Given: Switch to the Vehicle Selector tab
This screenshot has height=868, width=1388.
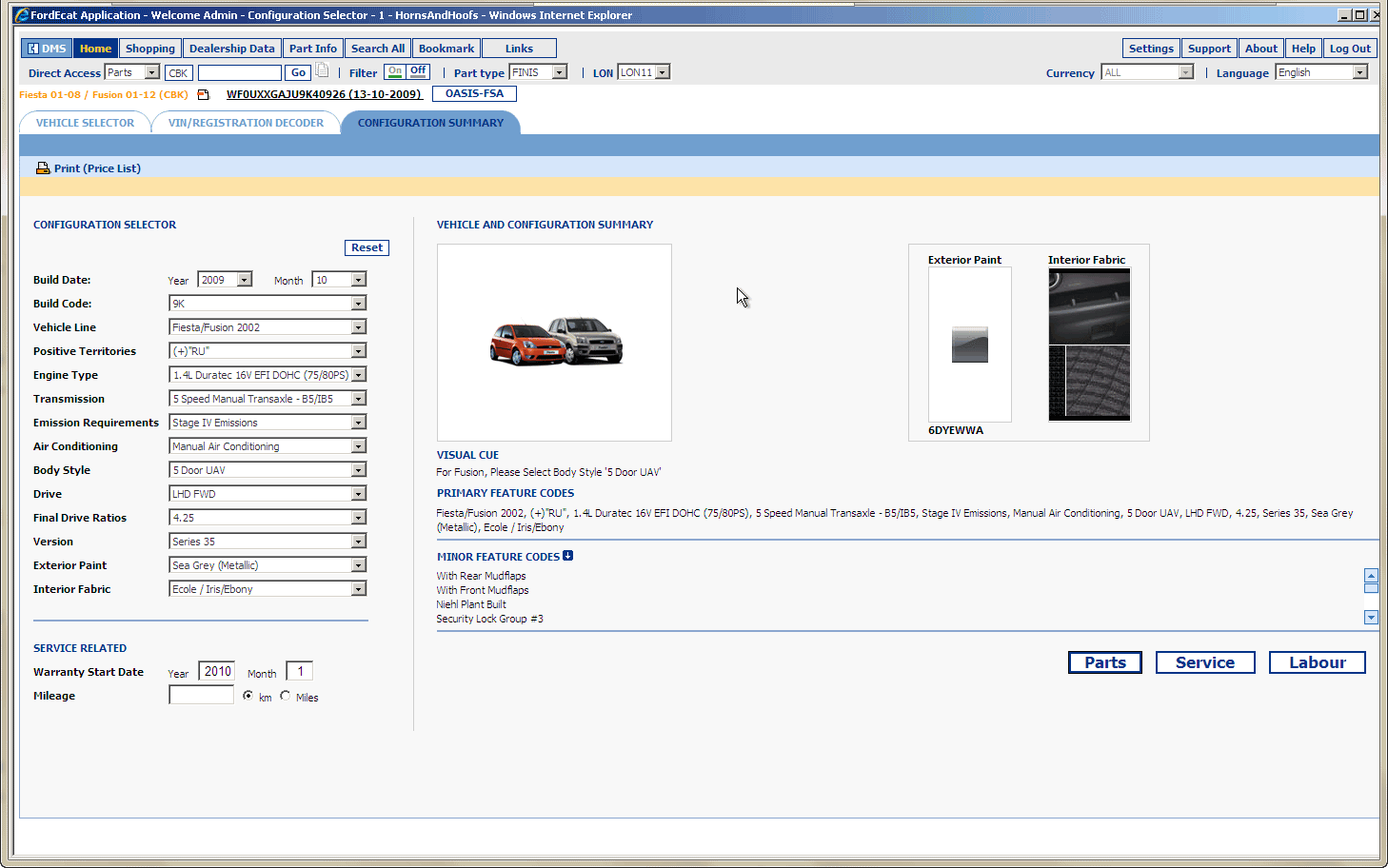Looking at the screenshot, I should point(85,123).
